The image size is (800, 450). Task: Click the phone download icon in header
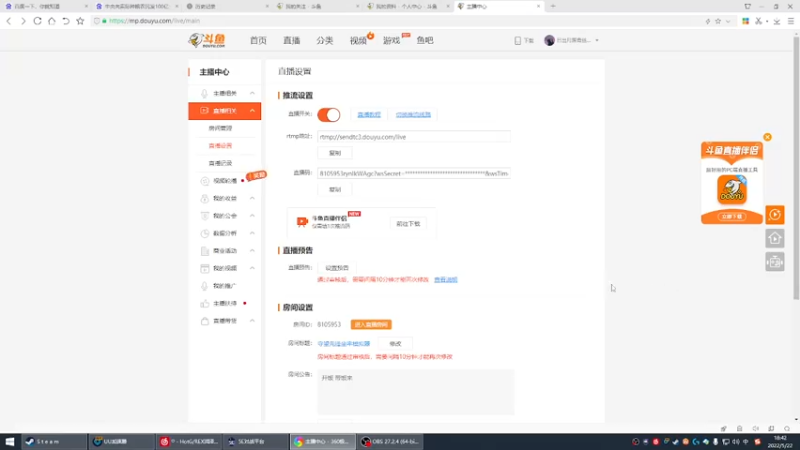517,40
